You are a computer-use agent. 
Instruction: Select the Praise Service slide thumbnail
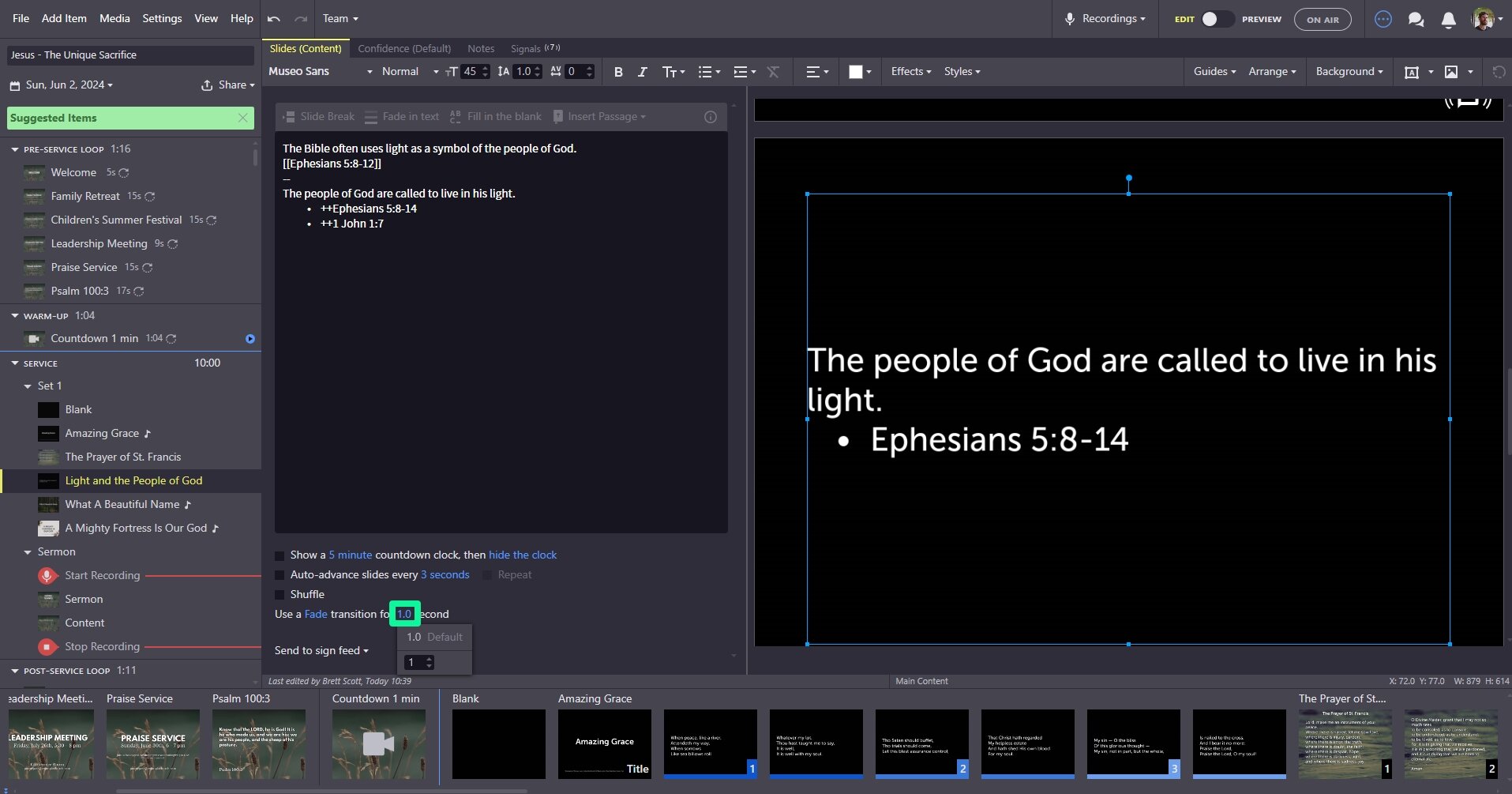point(153,744)
